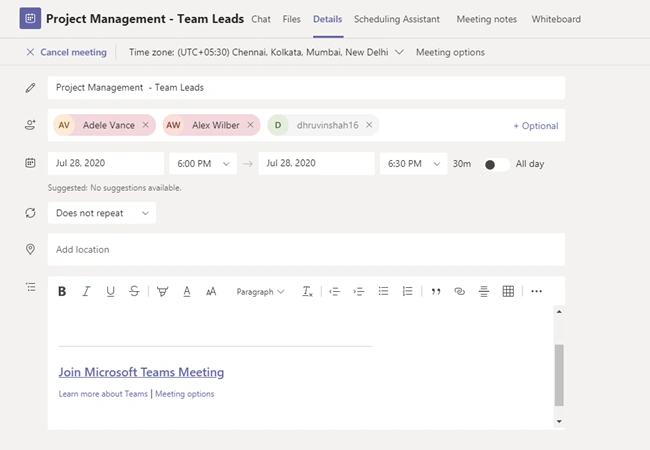Click the end date field Jul 28, 2020

[x=316, y=163]
